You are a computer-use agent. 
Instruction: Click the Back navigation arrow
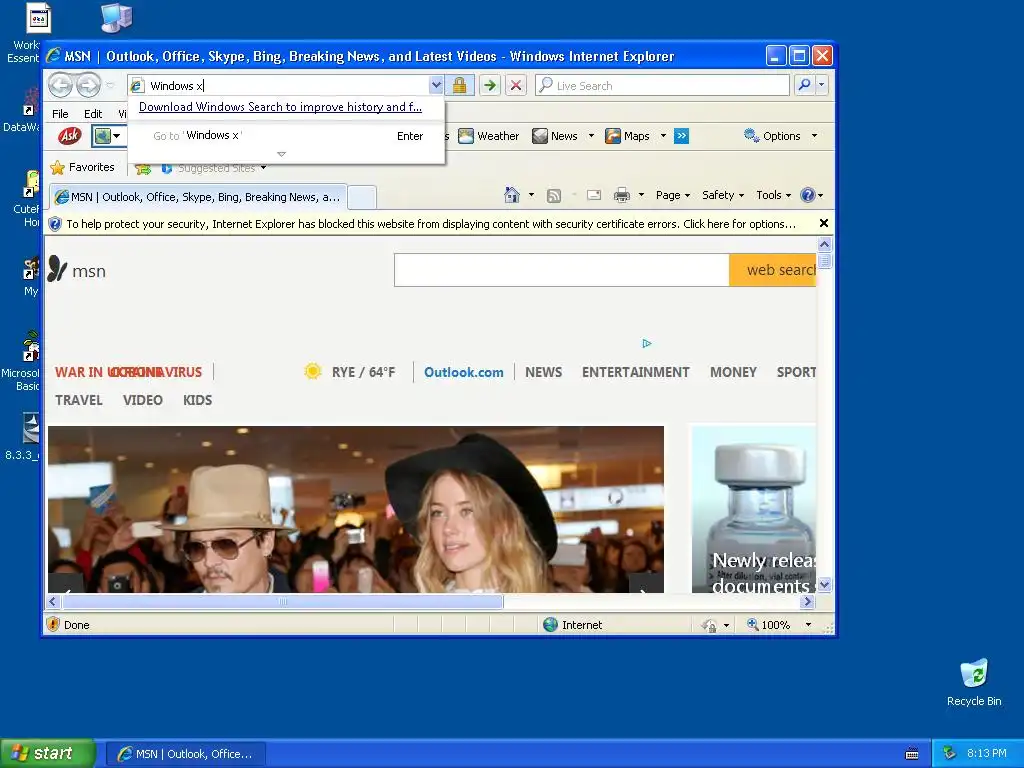pyautogui.click(x=61, y=85)
